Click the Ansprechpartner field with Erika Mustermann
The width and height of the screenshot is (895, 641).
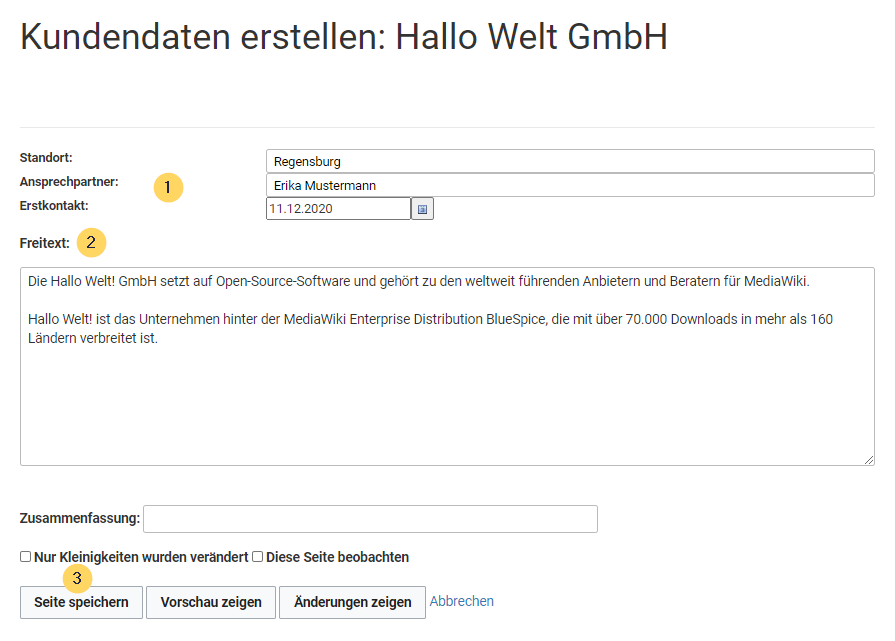point(570,185)
